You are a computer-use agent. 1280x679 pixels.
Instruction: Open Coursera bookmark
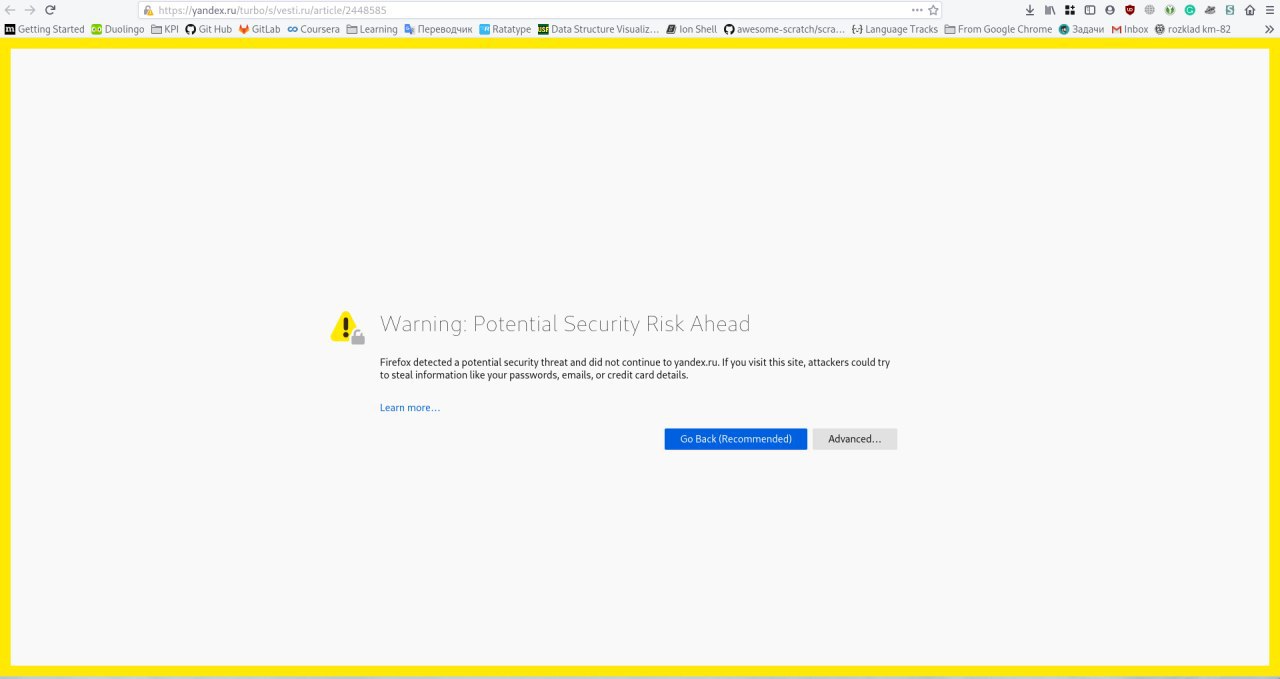(313, 29)
